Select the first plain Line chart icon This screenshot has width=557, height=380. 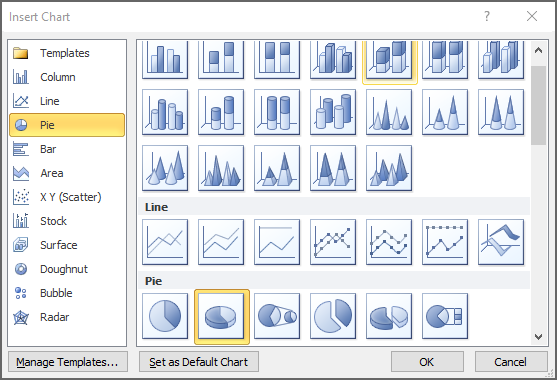[x=165, y=242]
